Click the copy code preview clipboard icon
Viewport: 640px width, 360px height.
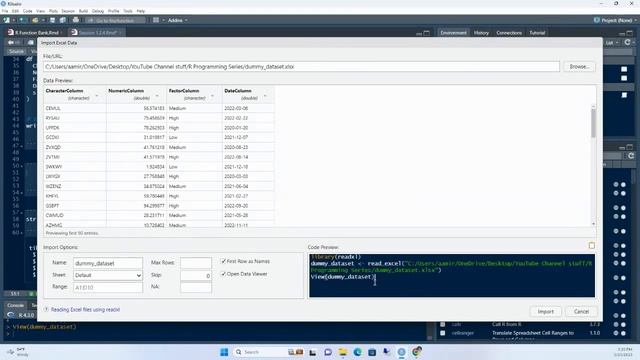(591, 246)
